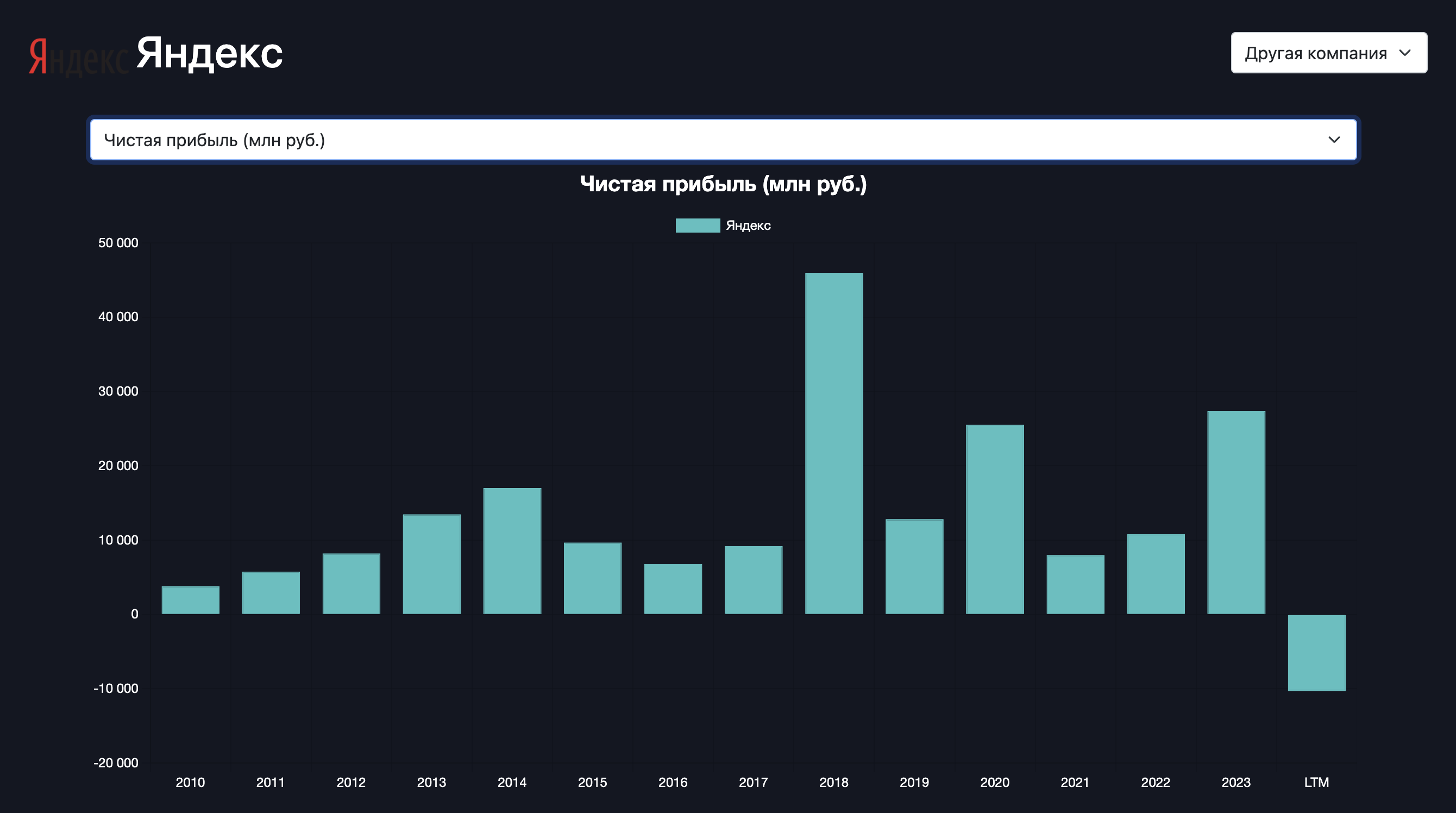Click the 2022 bar in the chart
The height and width of the screenshot is (813, 1456).
1156,574
